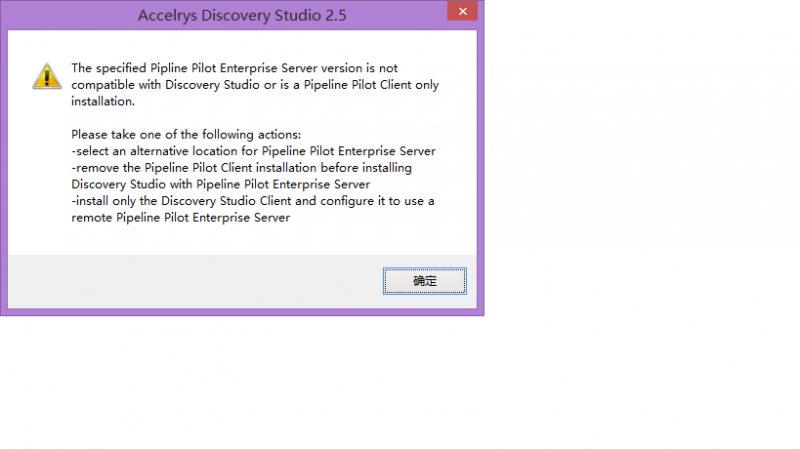Close the dialog with the red X
This screenshot has height=449, width=800.
[460, 14]
